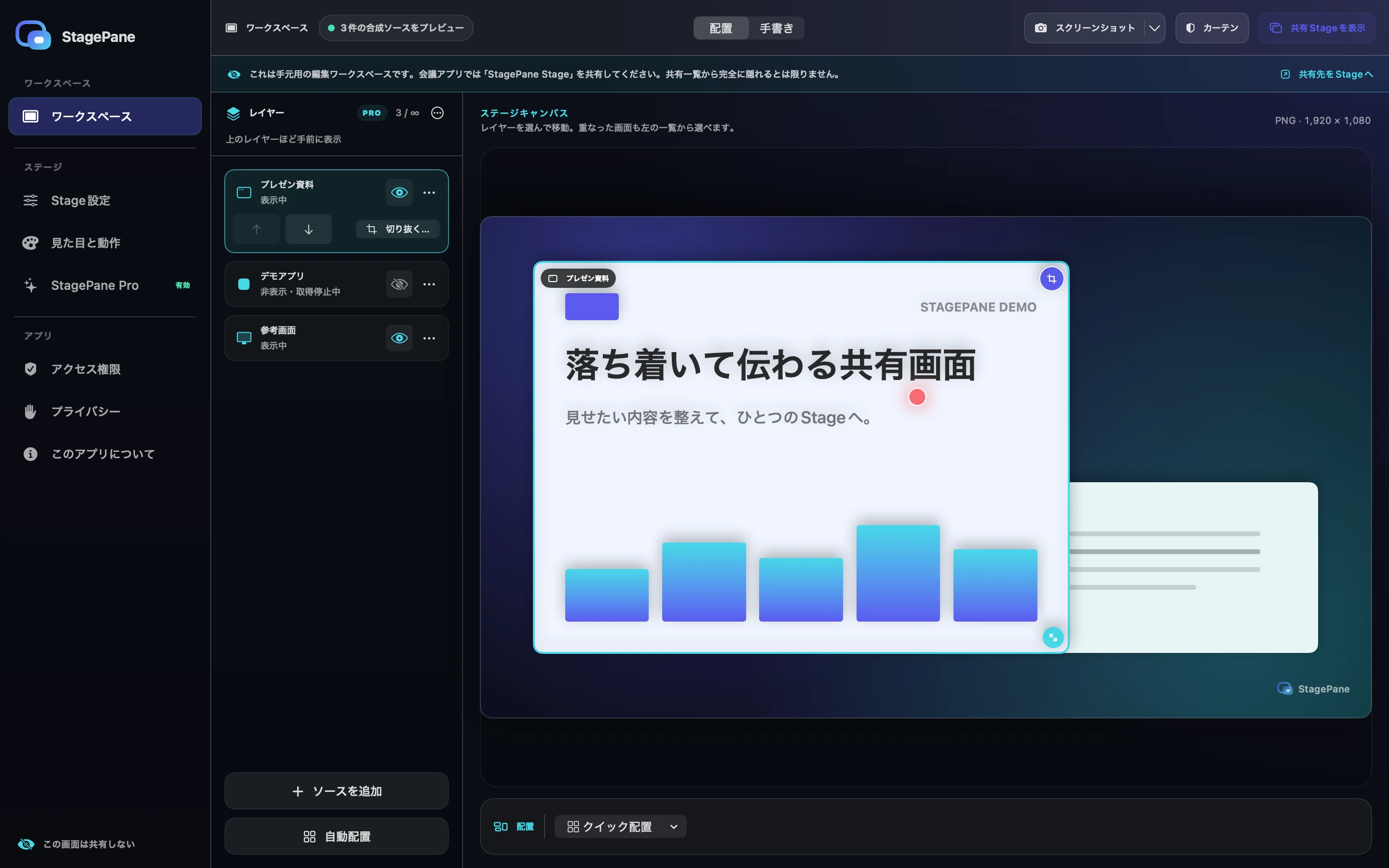Open このアプリについて in sidebar
This screenshot has width=1389, height=868.
coord(105,454)
